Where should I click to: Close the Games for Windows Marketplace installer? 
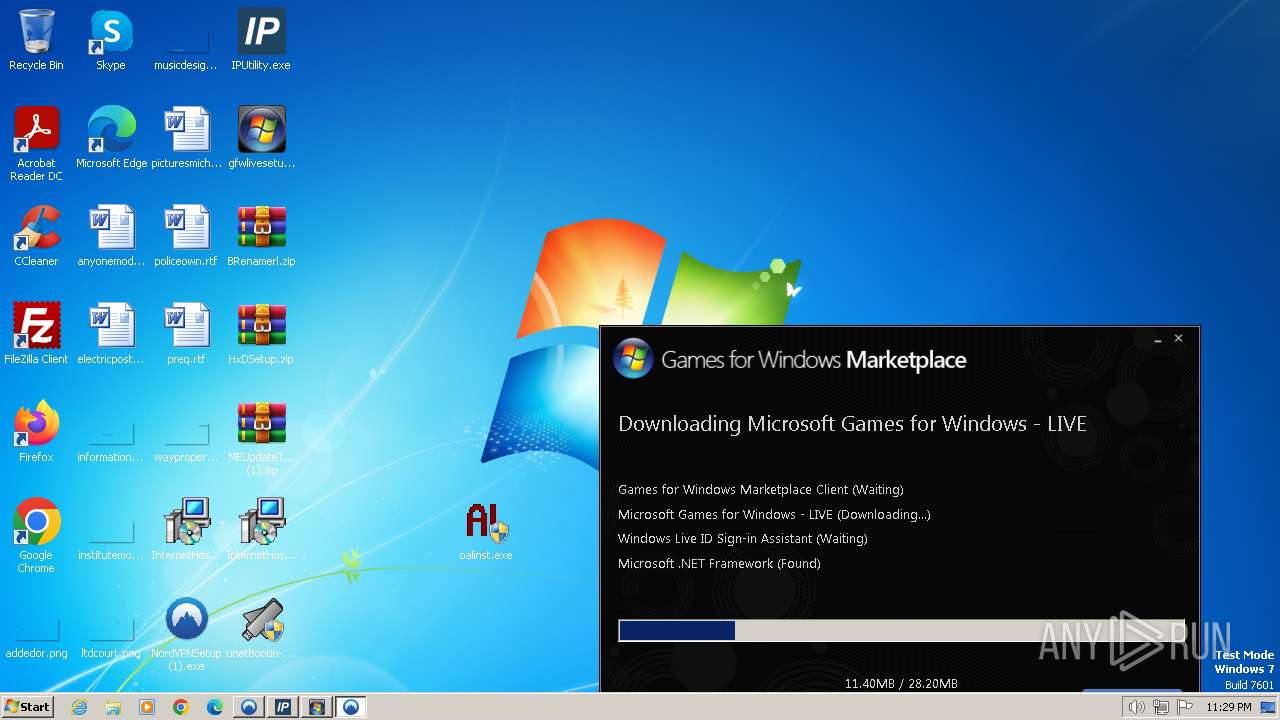1178,339
